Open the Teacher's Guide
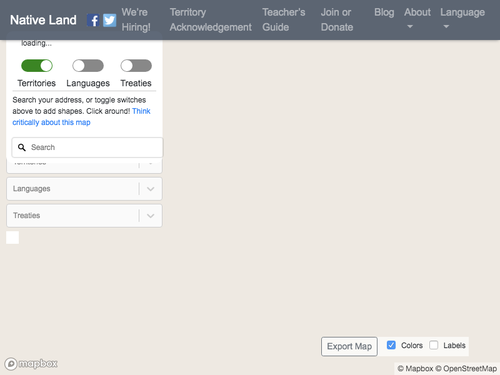 (x=284, y=20)
